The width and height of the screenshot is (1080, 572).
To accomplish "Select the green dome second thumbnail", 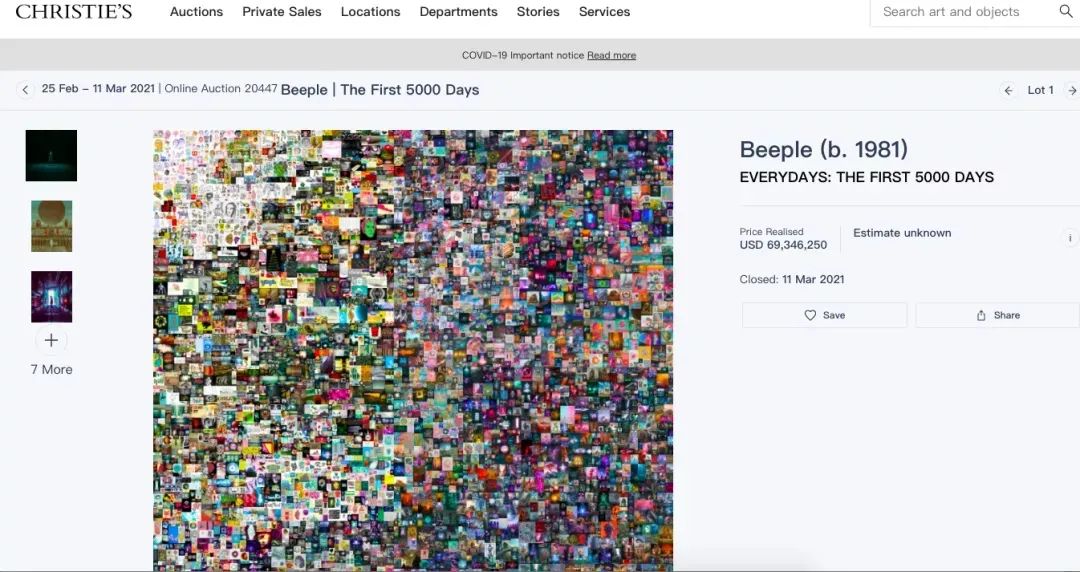I will [x=52, y=226].
